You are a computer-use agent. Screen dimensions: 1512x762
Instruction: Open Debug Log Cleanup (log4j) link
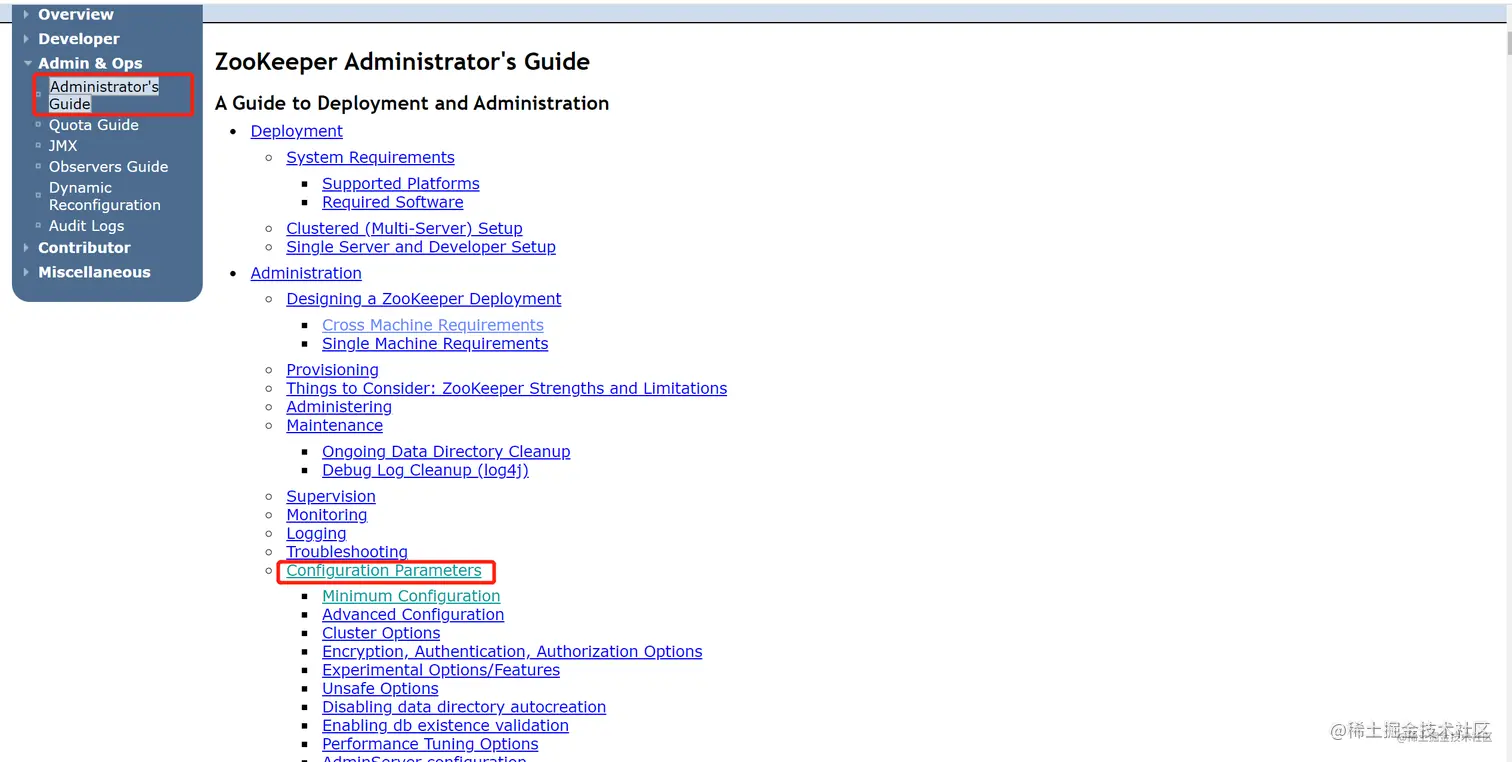click(x=425, y=470)
